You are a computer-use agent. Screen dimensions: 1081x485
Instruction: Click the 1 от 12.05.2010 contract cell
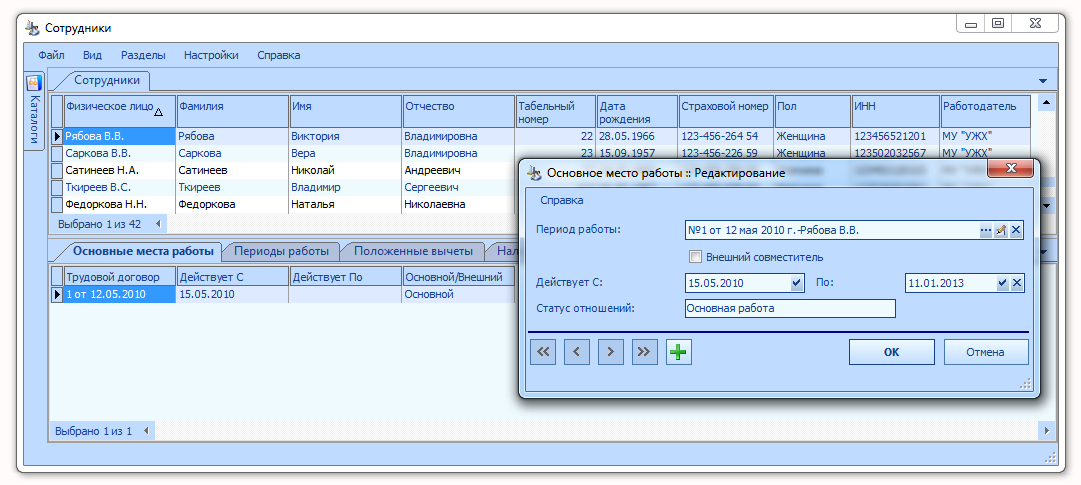tap(120, 294)
